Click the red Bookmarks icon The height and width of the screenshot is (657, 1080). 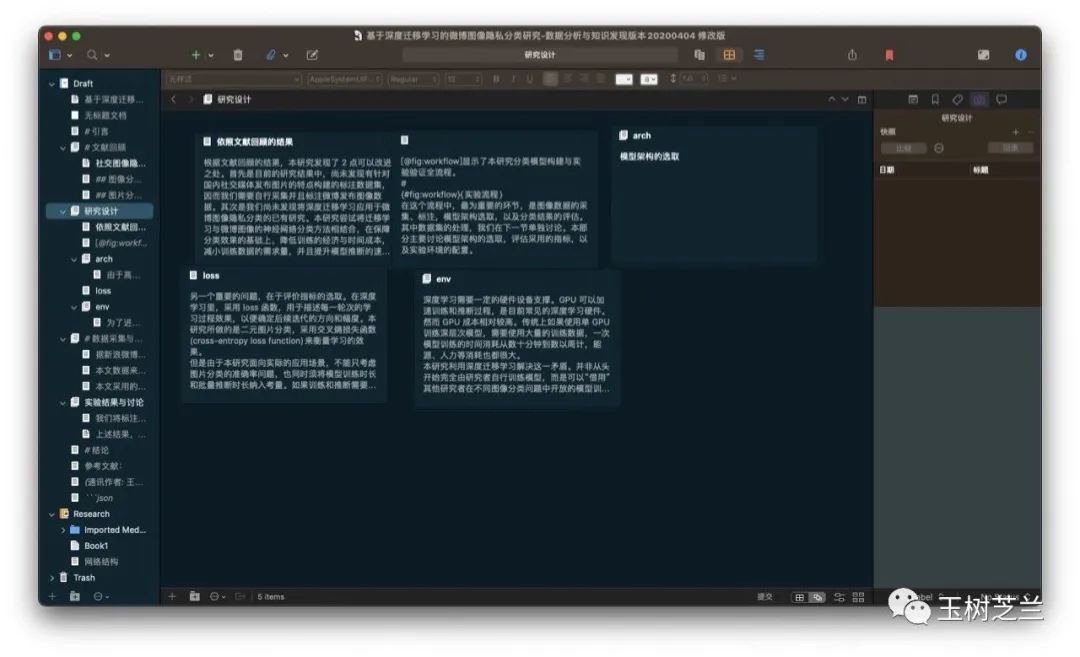point(889,55)
